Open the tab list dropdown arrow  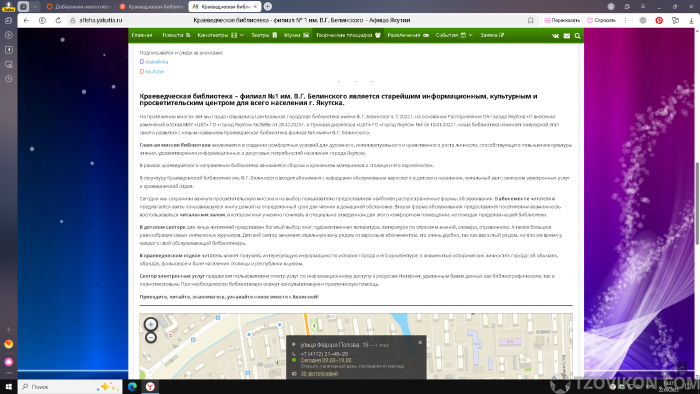(35, 7)
